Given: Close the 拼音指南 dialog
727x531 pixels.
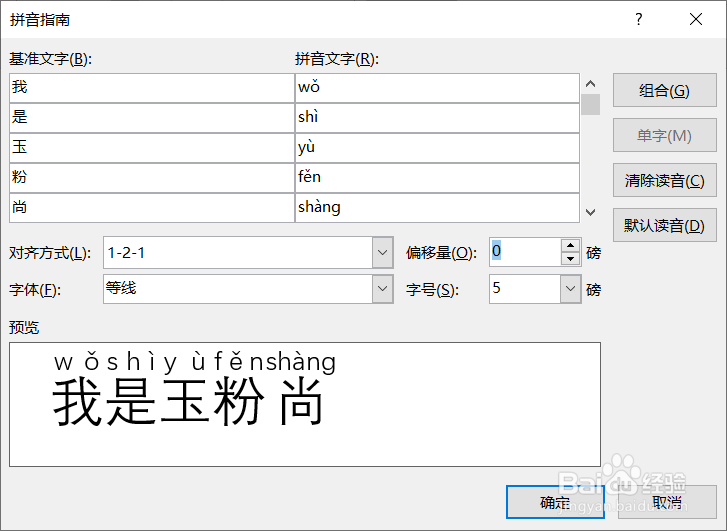Looking at the screenshot, I should 696,19.
